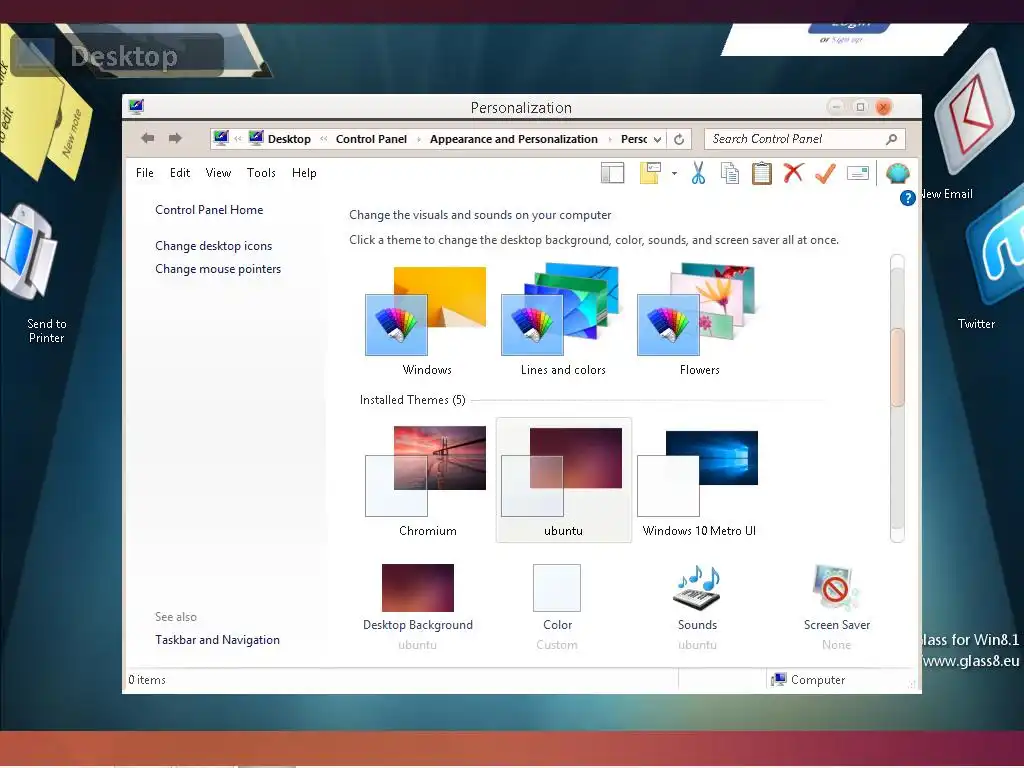The height and width of the screenshot is (768, 1024).
Task: Open the Screen Saver settings icon
Action: [x=837, y=588]
